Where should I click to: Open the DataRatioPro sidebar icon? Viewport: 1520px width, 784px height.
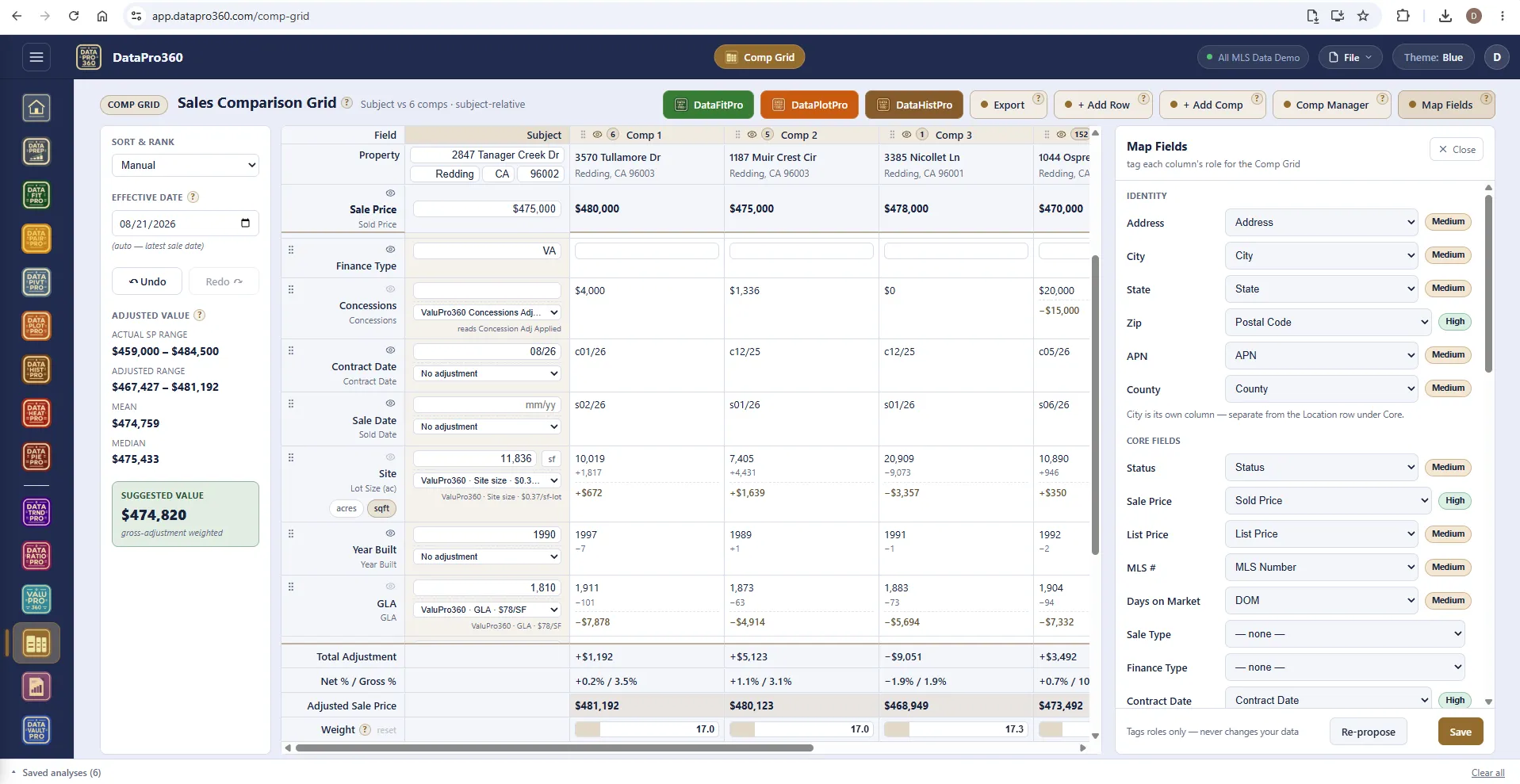36,556
